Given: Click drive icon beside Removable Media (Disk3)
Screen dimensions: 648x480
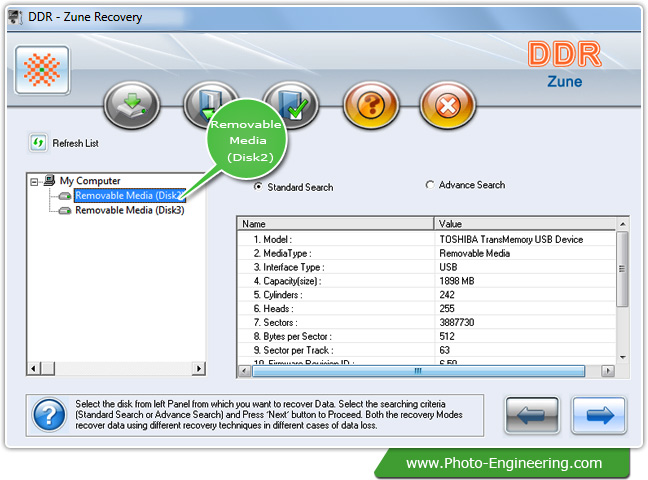Looking at the screenshot, I should pyautogui.click(x=65, y=211).
